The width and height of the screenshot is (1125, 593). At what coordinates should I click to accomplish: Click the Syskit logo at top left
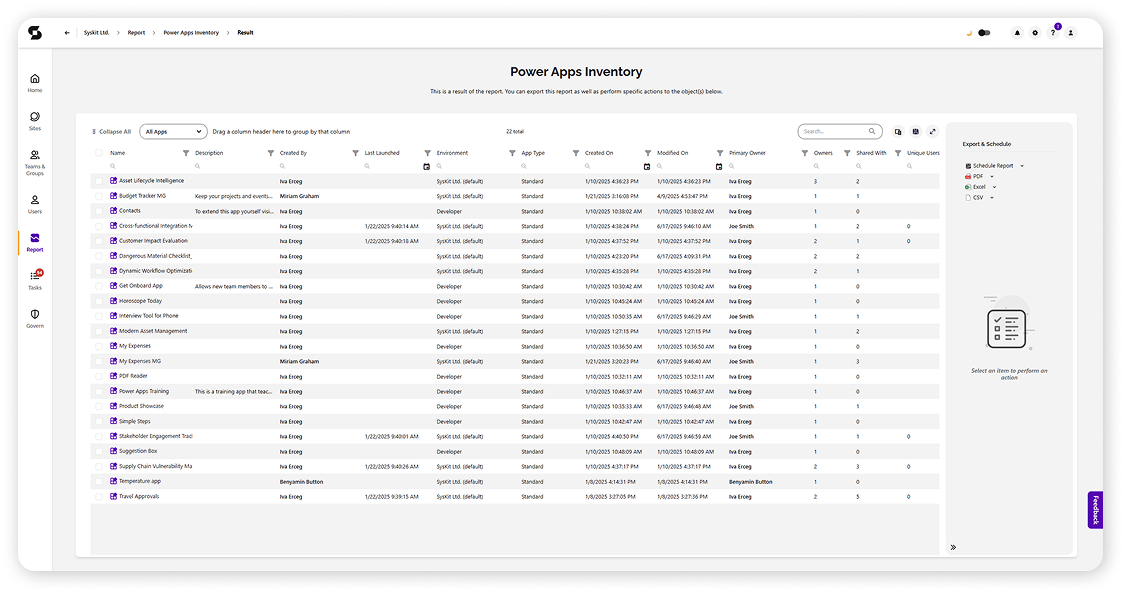click(34, 33)
